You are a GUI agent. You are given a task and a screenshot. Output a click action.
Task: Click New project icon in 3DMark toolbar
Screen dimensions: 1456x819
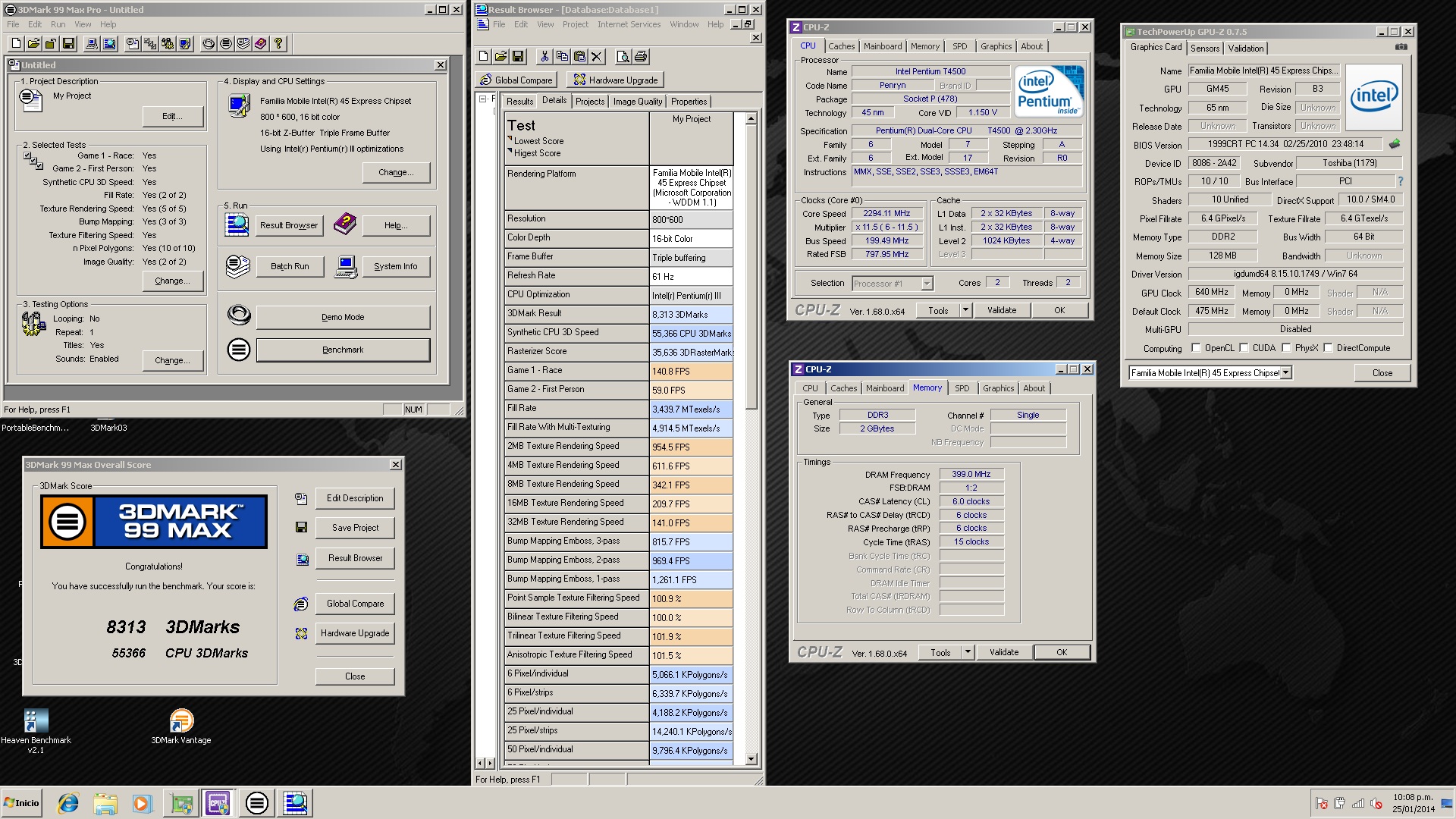pos(16,44)
